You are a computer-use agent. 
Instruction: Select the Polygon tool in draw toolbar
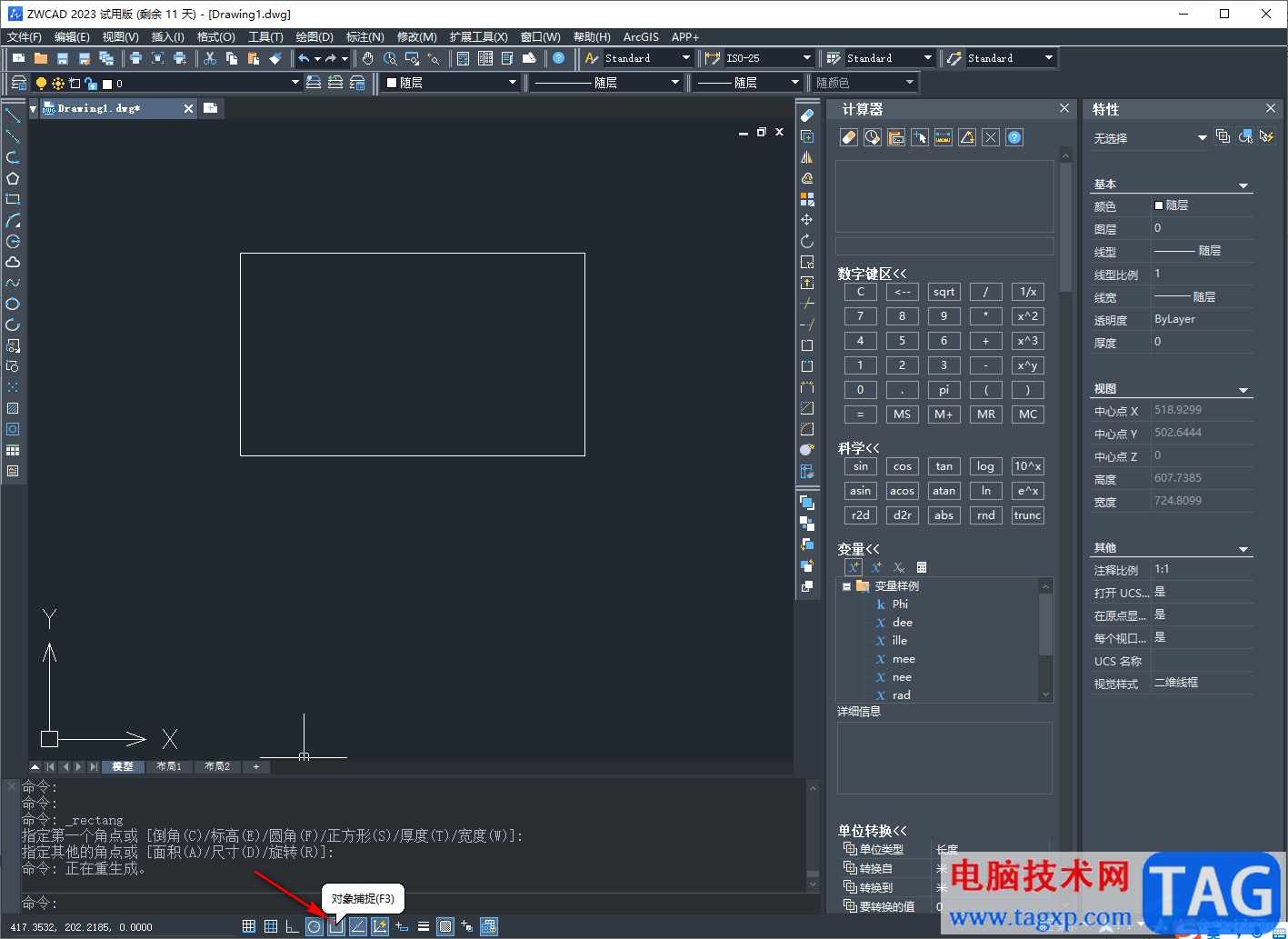tap(13, 178)
